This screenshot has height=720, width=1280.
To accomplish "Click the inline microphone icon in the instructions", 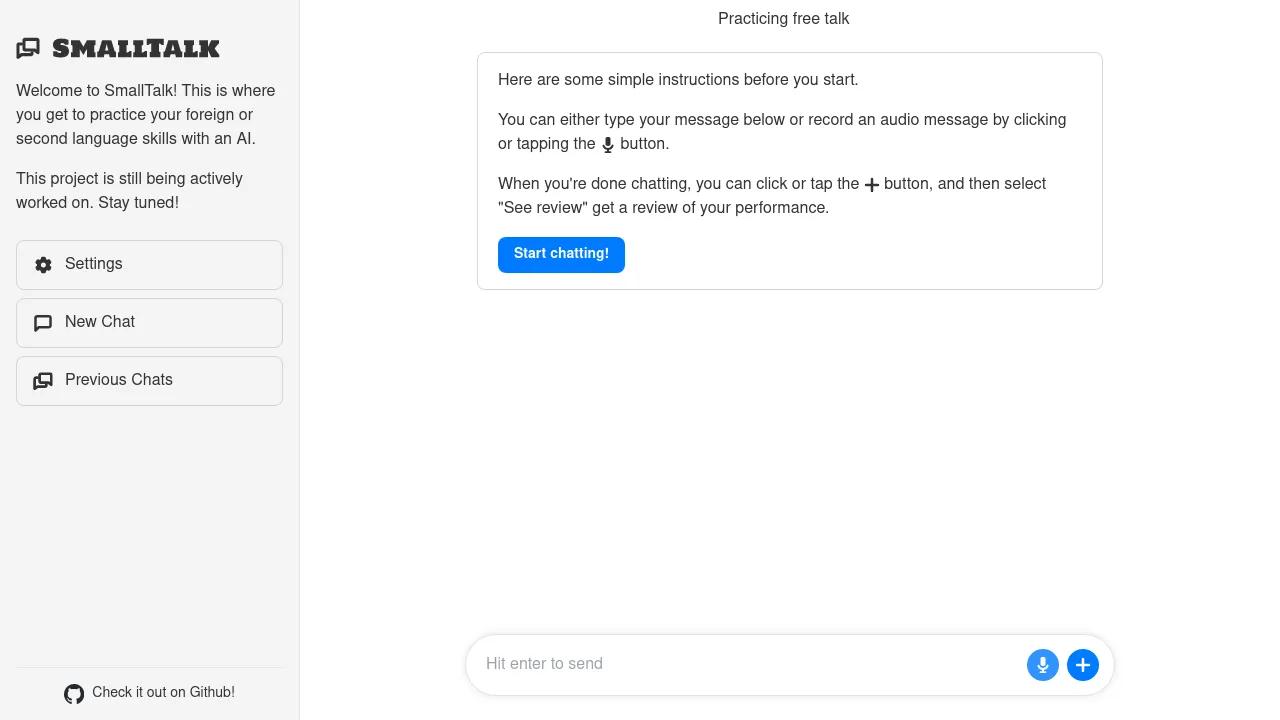I will 607,145.
